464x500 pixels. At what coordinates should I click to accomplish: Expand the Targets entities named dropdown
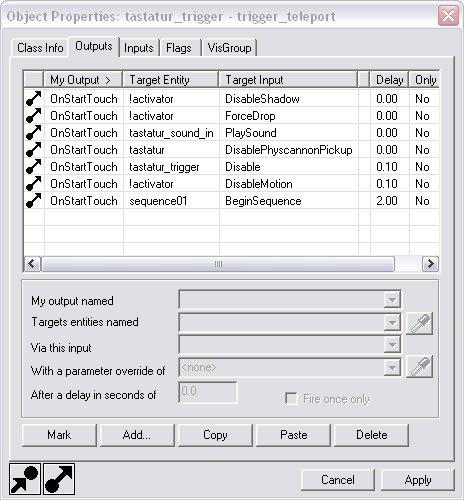click(x=392, y=322)
